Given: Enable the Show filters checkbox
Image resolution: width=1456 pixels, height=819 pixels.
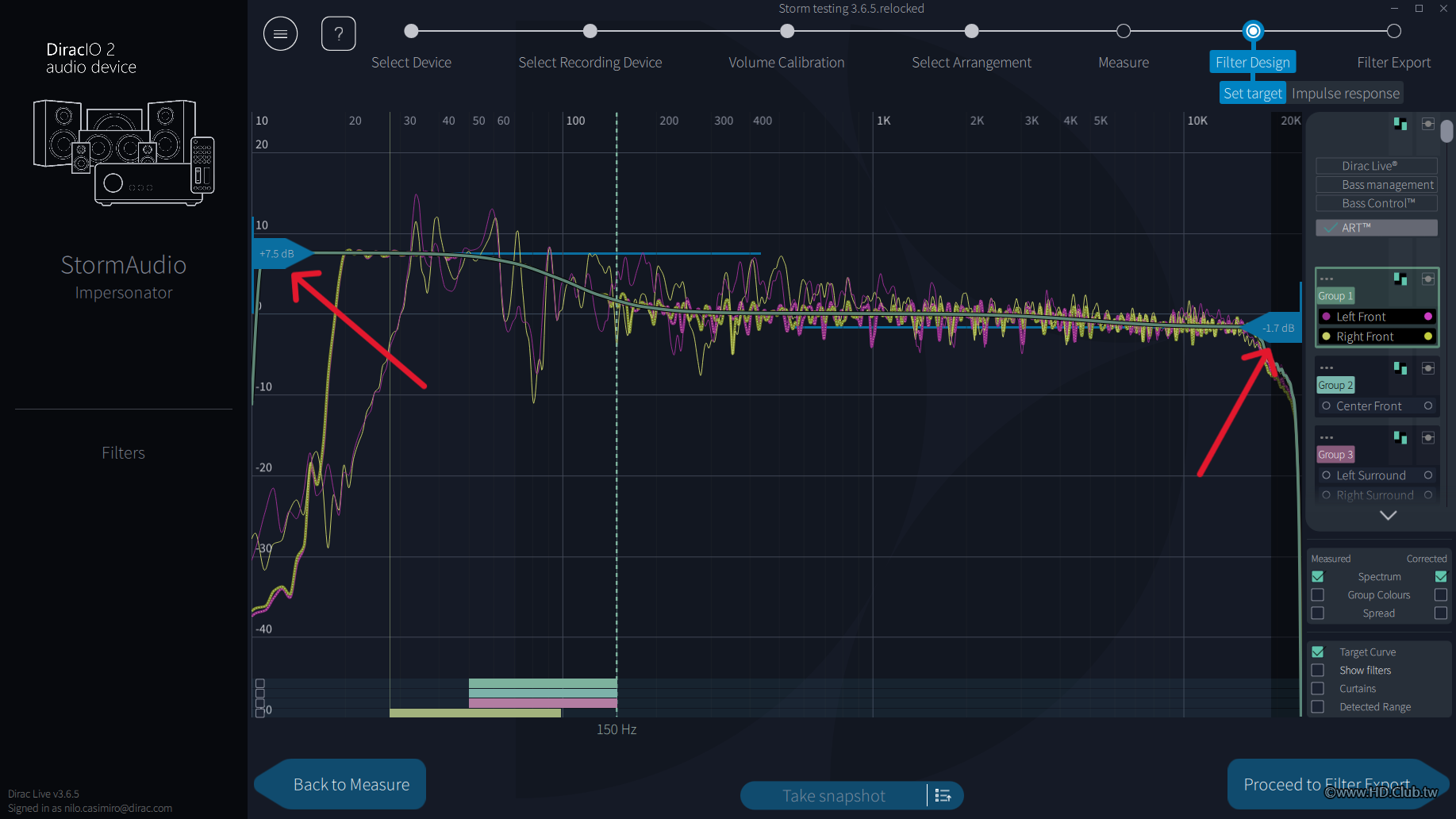Looking at the screenshot, I should (x=1318, y=671).
